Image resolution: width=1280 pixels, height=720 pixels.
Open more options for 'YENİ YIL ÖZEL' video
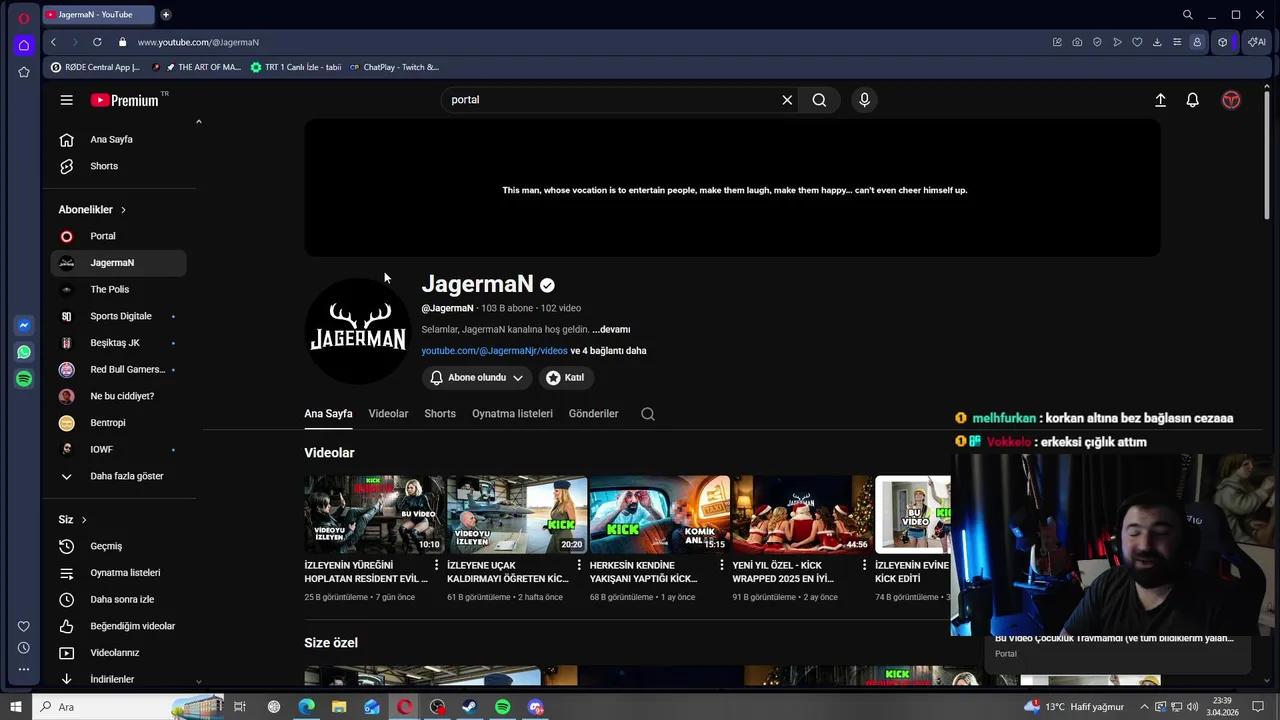pos(864,566)
